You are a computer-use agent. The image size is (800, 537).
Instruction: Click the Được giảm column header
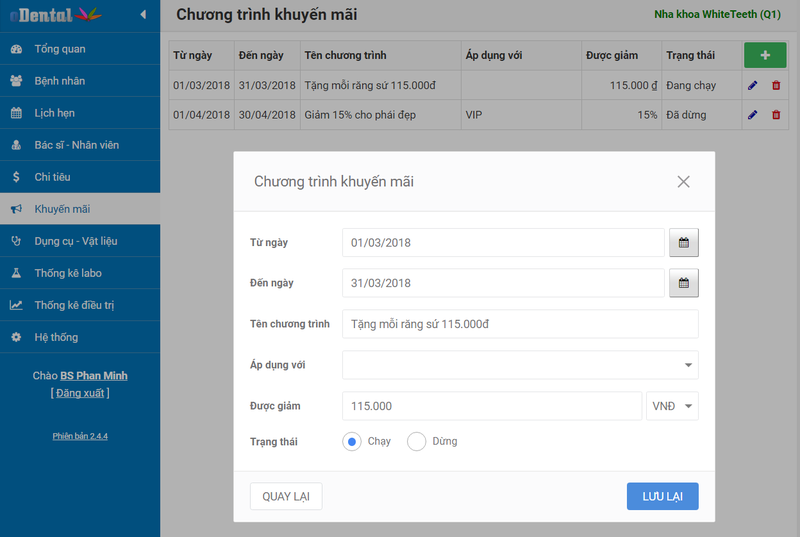point(621,56)
